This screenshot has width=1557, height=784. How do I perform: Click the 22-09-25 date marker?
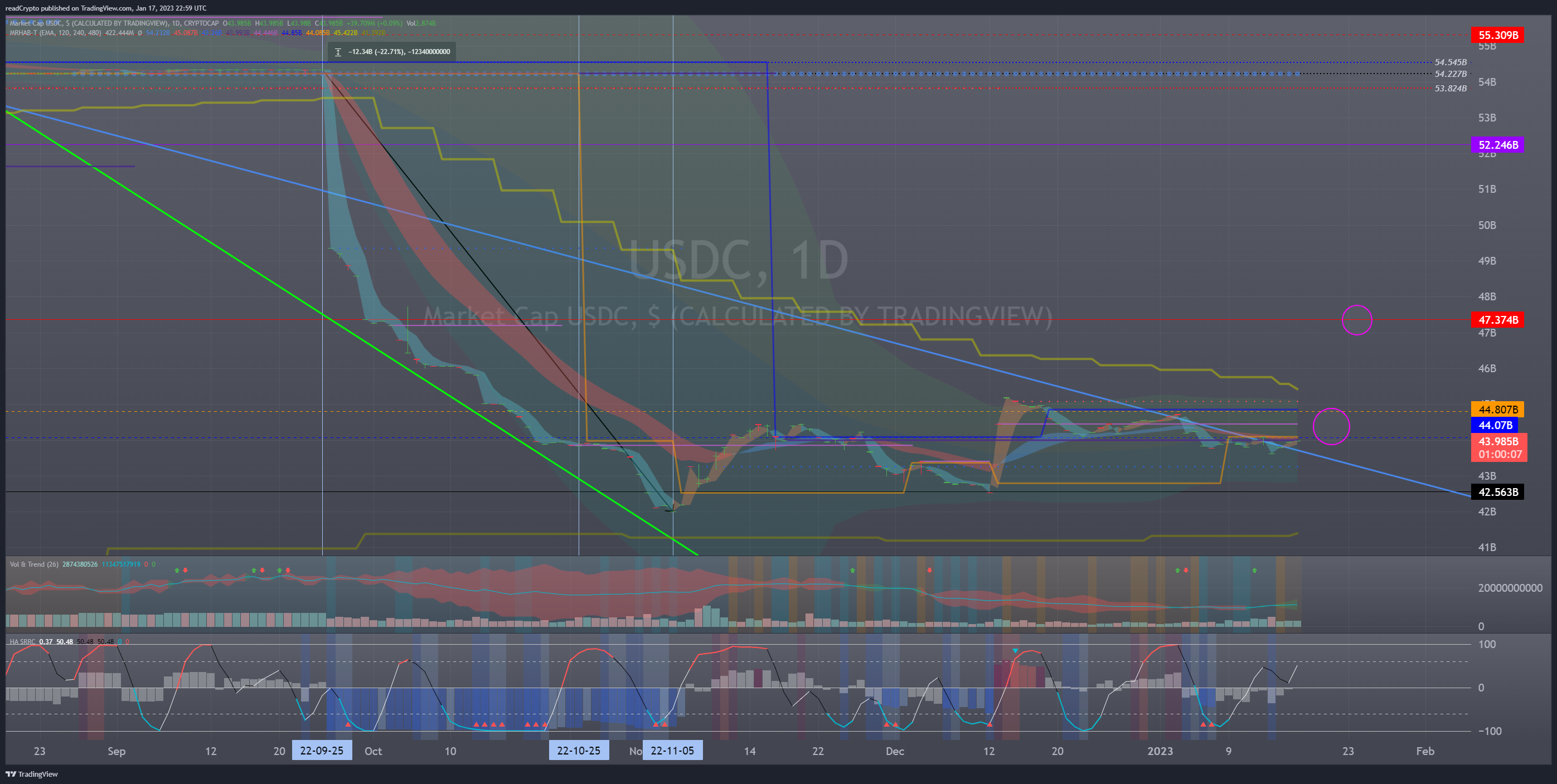(x=322, y=751)
